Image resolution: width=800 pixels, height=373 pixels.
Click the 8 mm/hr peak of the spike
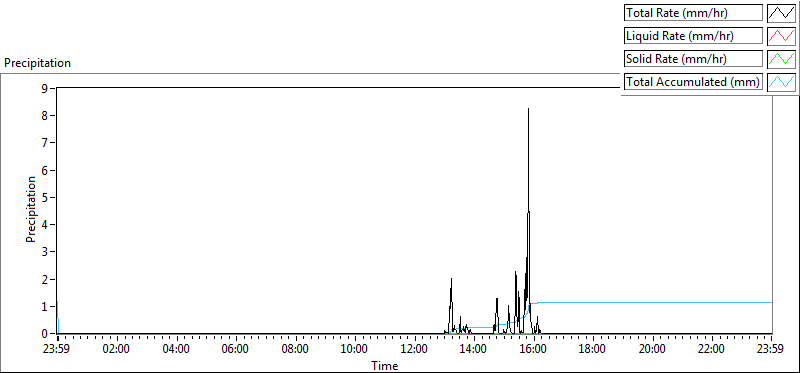[528, 109]
